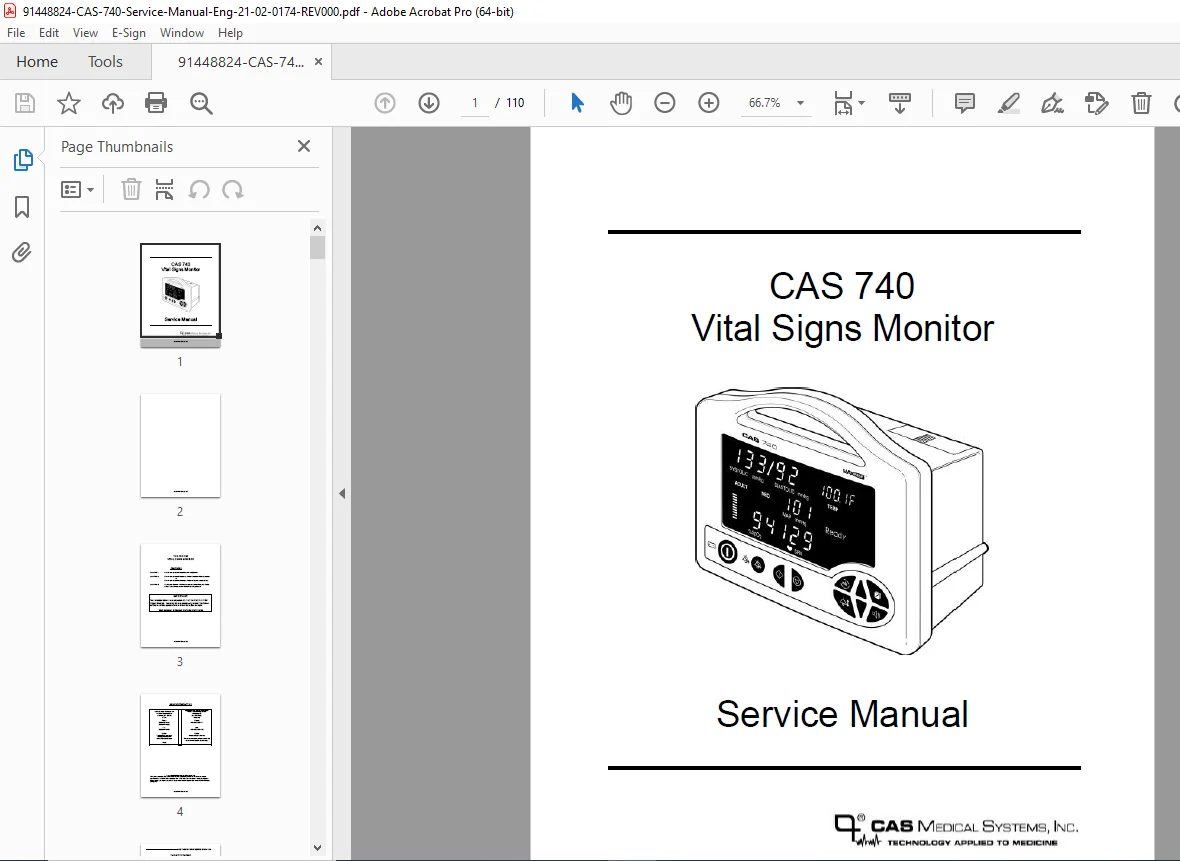Zoom out with minus icon
This screenshot has width=1180, height=861.
[665, 103]
